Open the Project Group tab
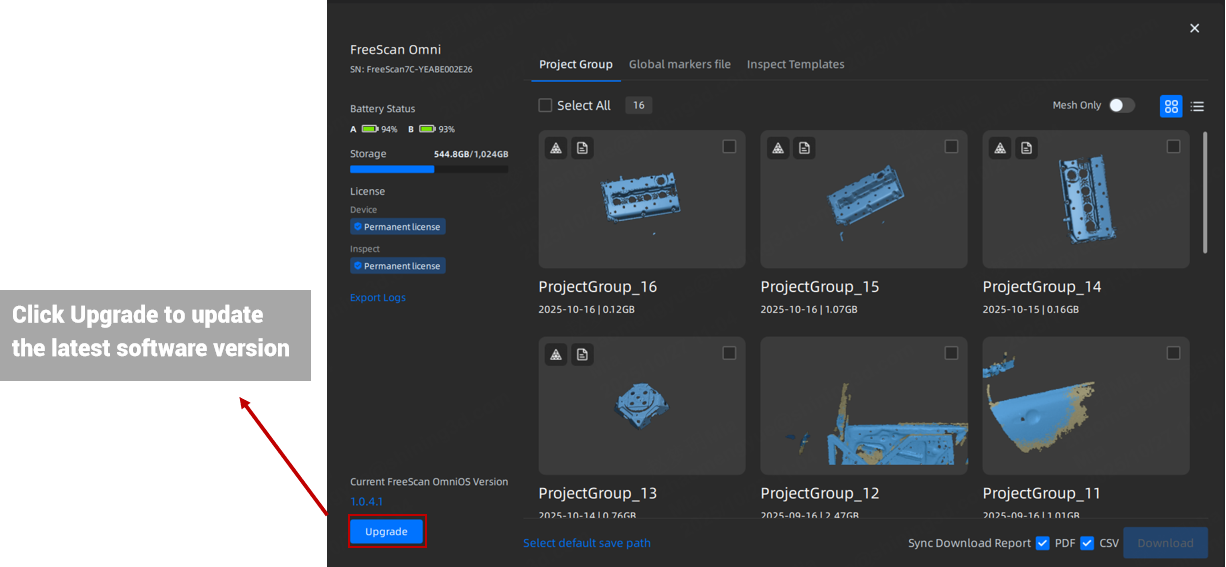The image size is (1226, 567). coord(576,64)
